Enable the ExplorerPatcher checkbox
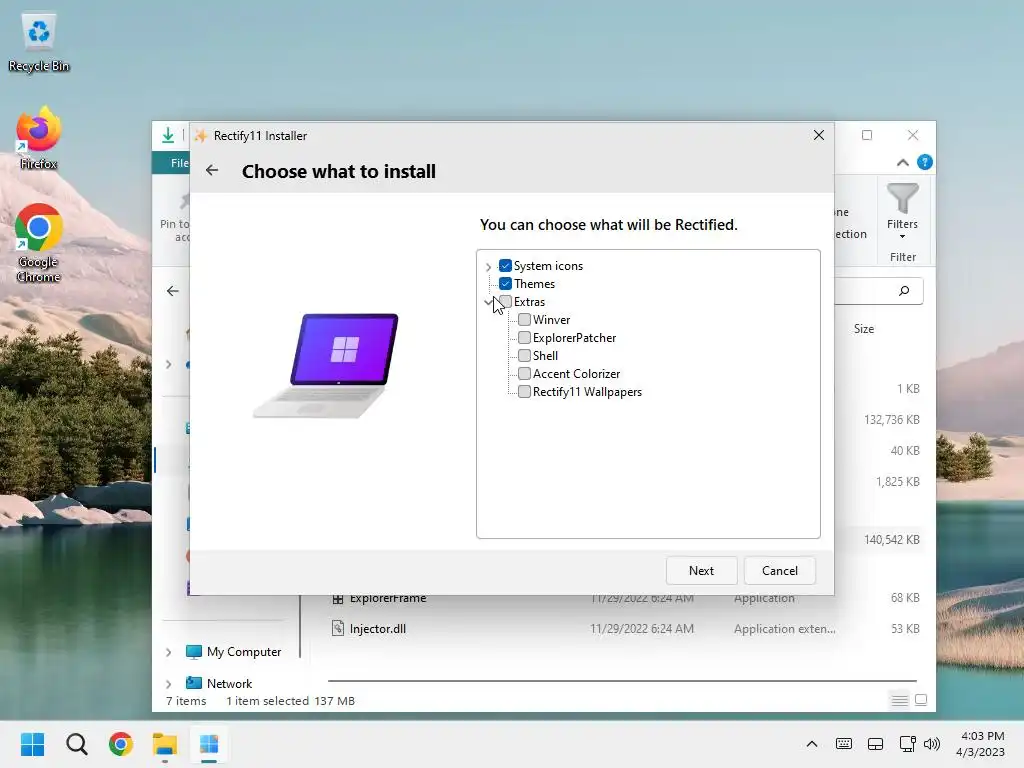Image resolution: width=1024 pixels, height=768 pixels. point(524,338)
